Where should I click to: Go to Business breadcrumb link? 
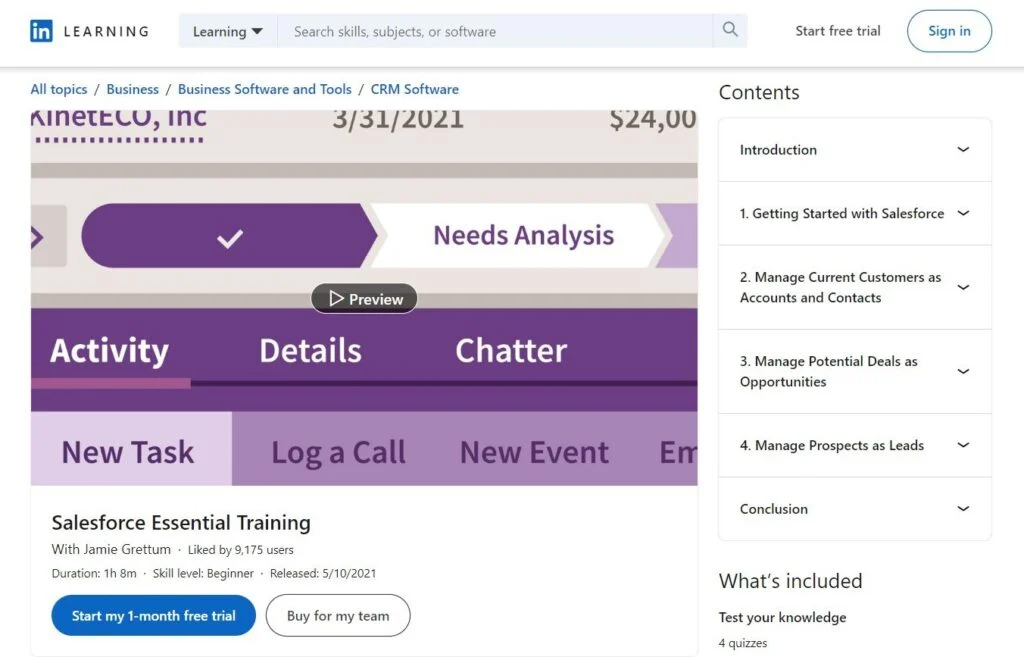133,89
